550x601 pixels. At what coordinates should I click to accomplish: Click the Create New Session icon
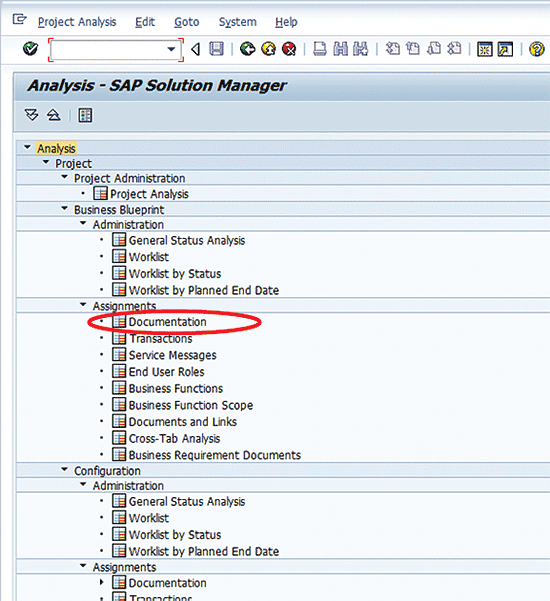(x=485, y=49)
